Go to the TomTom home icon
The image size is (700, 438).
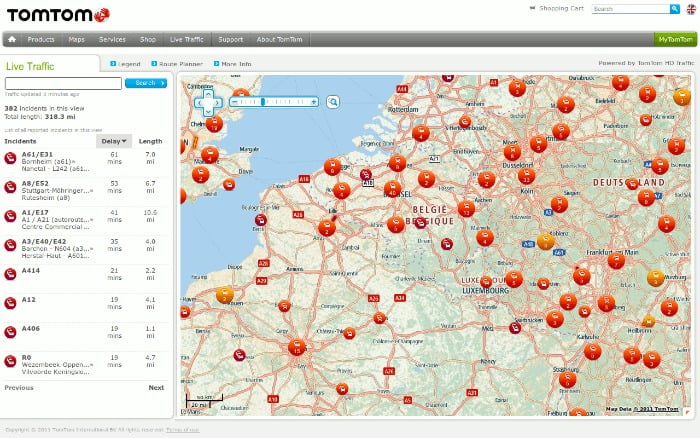click(12, 39)
